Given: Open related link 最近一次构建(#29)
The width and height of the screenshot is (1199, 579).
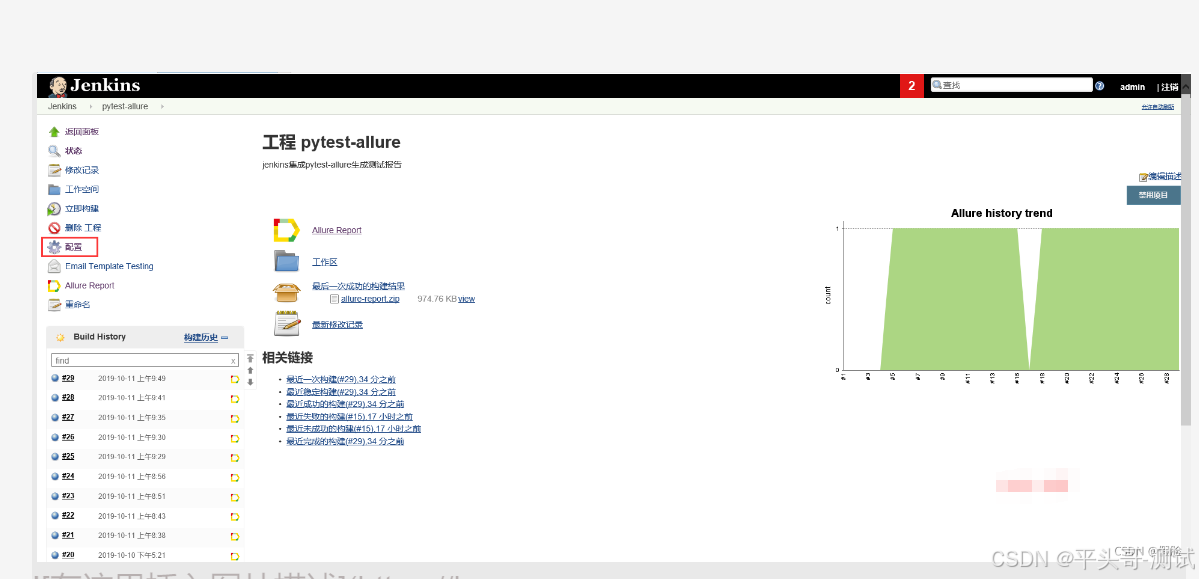Looking at the screenshot, I should pos(340,379).
